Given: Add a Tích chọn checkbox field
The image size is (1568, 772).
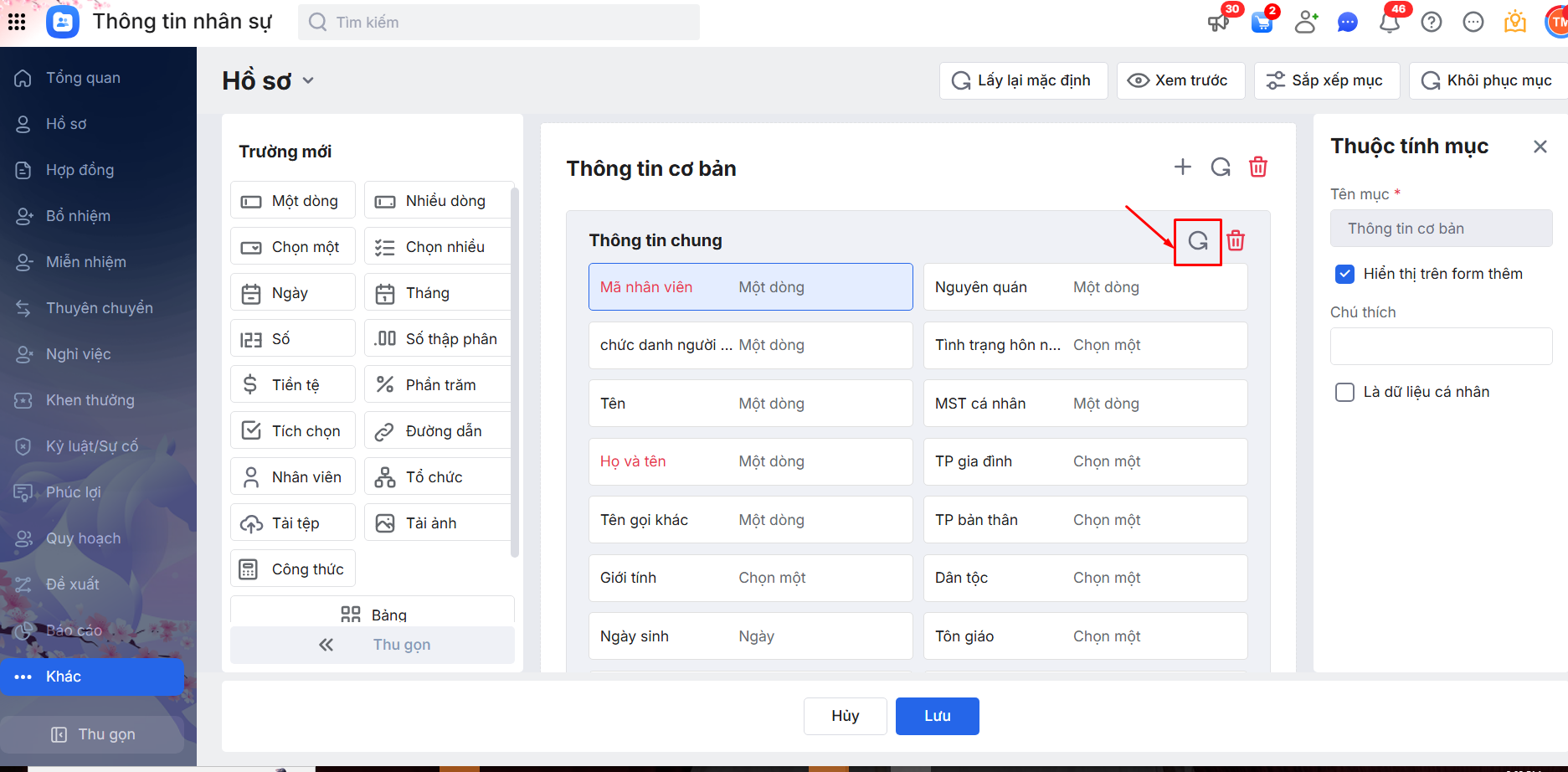Looking at the screenshot, I should [x=293, y=431].
